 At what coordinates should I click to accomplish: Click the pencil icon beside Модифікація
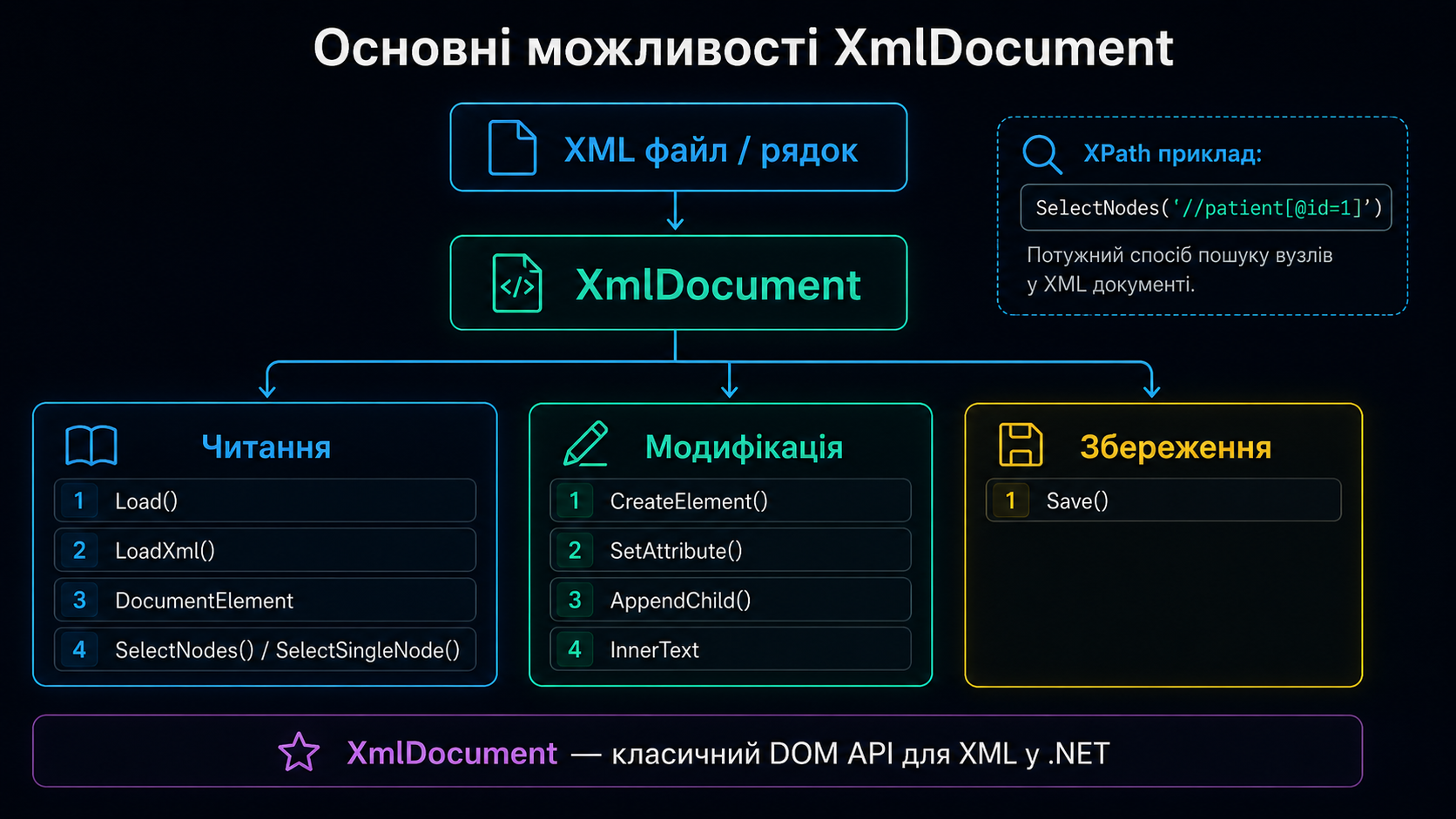click(586, 444)
